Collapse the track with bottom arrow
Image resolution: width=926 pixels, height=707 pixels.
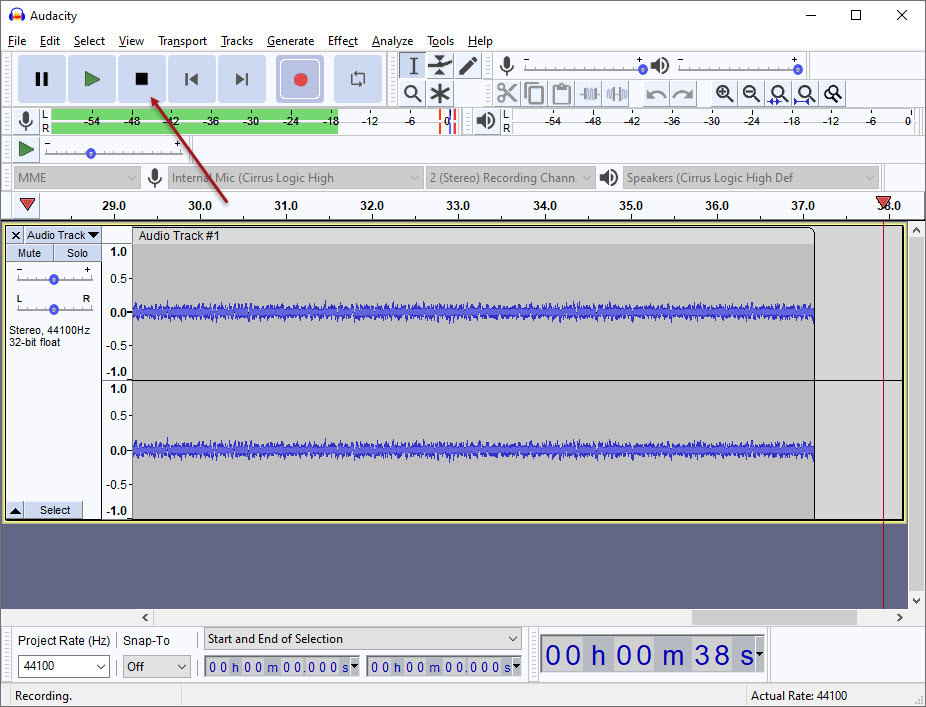[15, 510]
